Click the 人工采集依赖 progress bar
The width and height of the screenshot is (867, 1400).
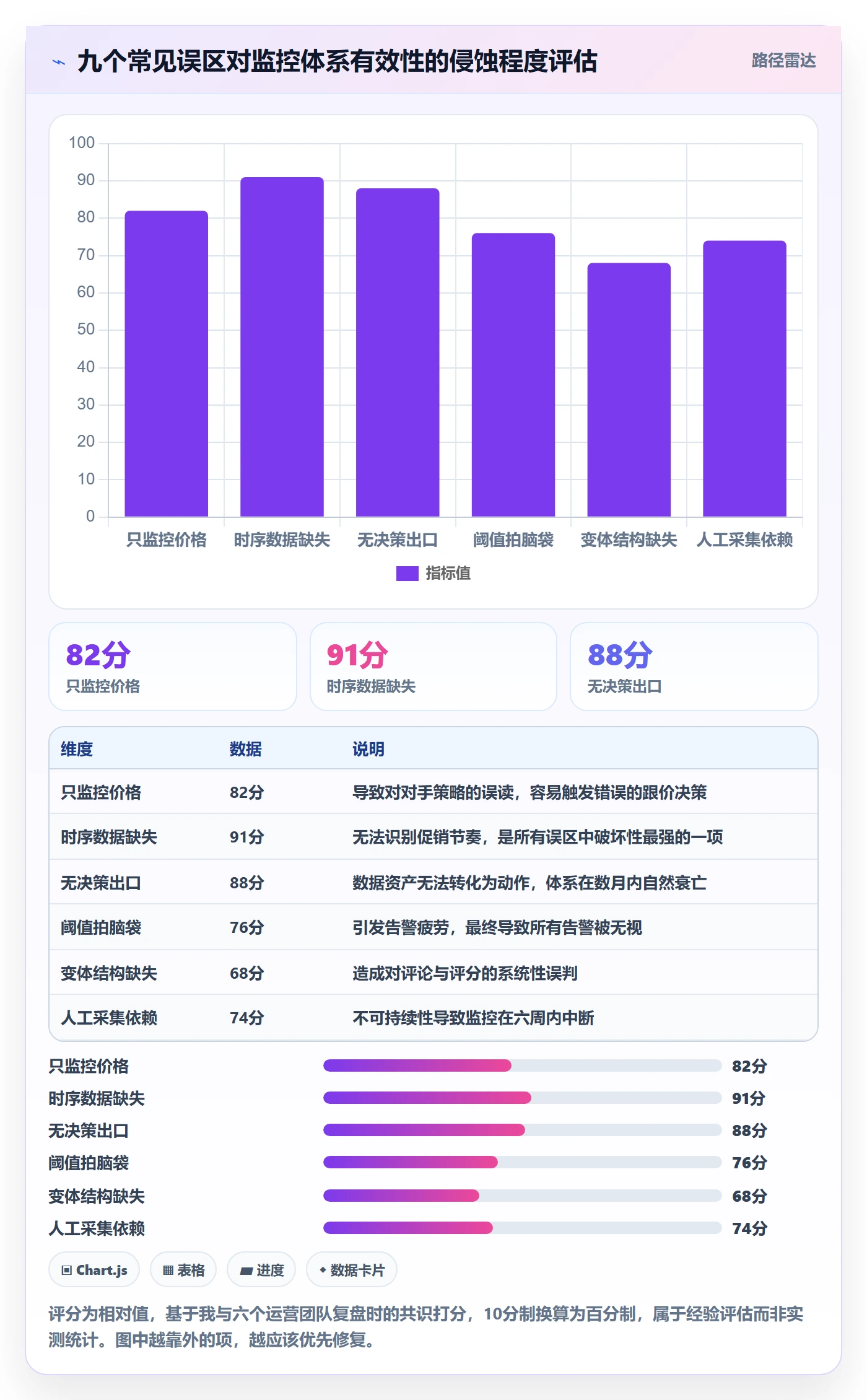click(523, 1228)
